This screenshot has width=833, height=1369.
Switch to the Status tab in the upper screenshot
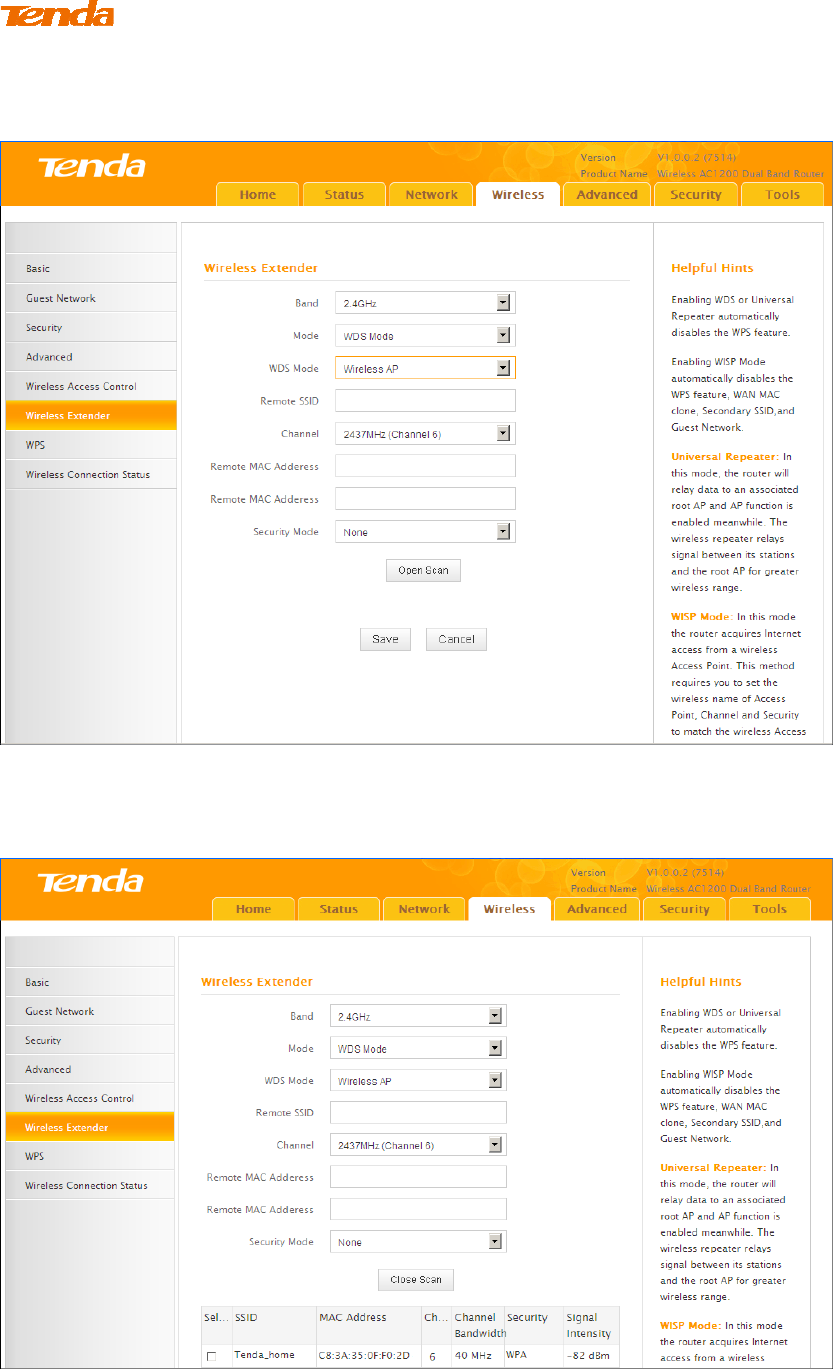click(x=343, y=195)
